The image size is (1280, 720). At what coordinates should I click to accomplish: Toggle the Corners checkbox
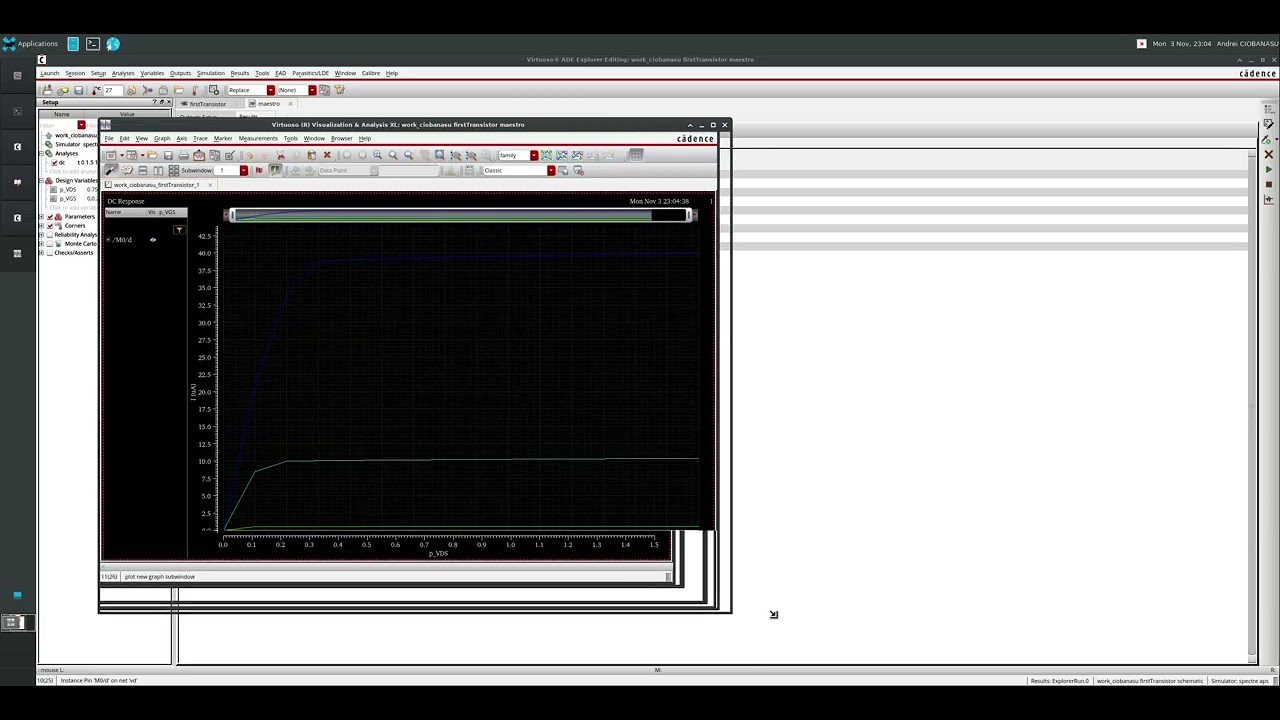tap(50, 226)
